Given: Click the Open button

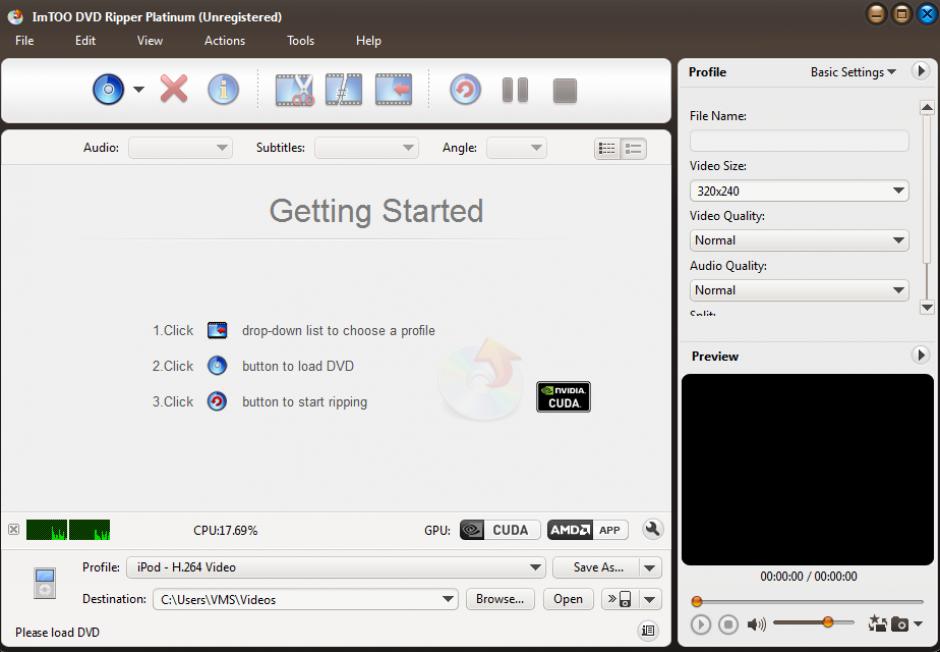Looking at the screenshot, I should pyautogui.click(x=568, y=599).
